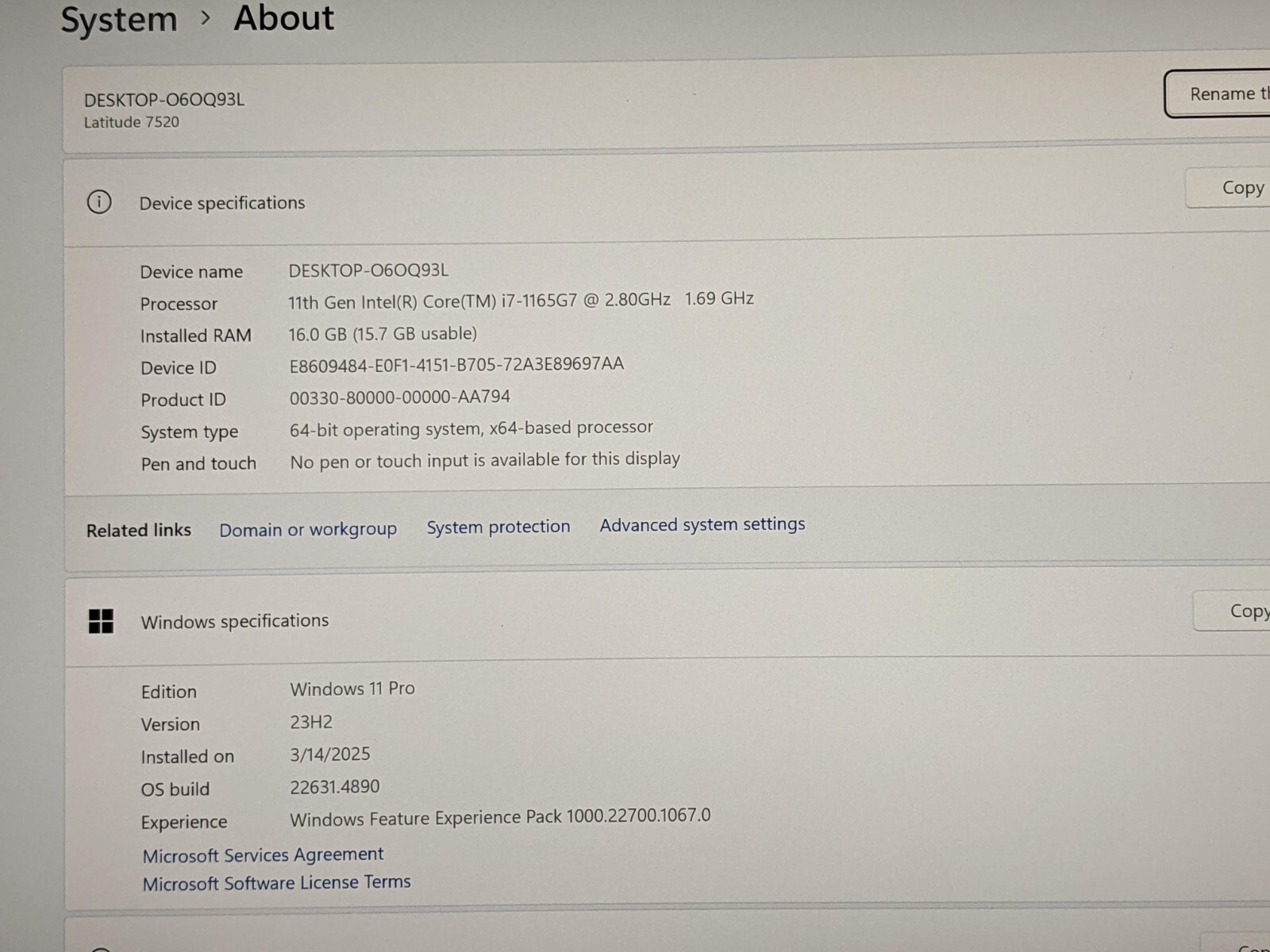
Task: Click the Experience label
Action: click(x=184, y=823)
